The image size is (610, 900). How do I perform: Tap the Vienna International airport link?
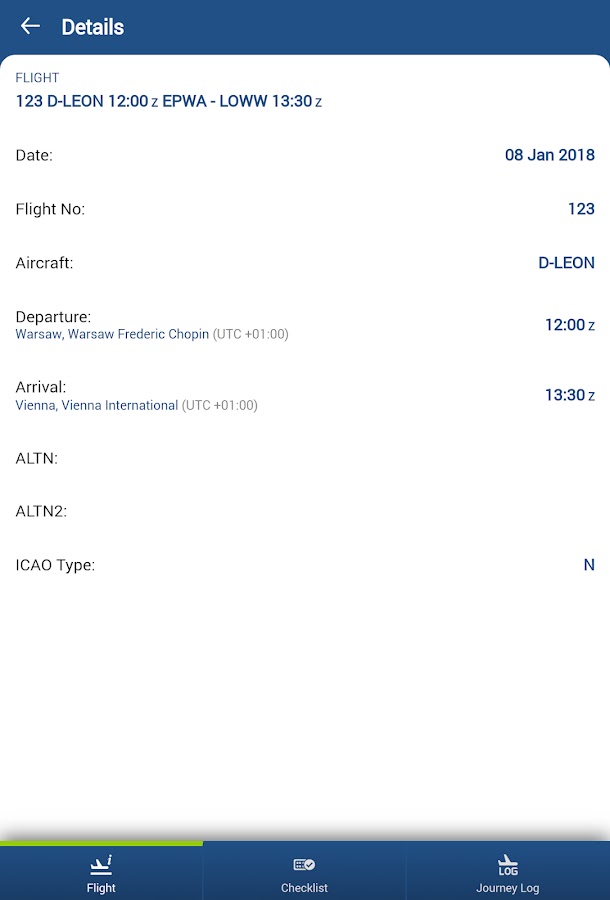point(97,405)
